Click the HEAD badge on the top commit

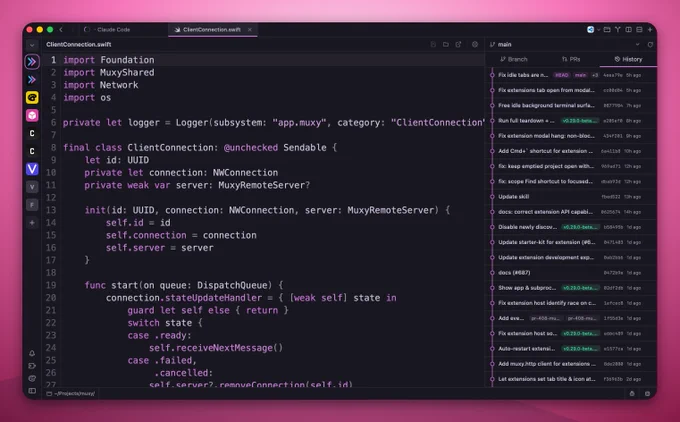pos(562,75)
